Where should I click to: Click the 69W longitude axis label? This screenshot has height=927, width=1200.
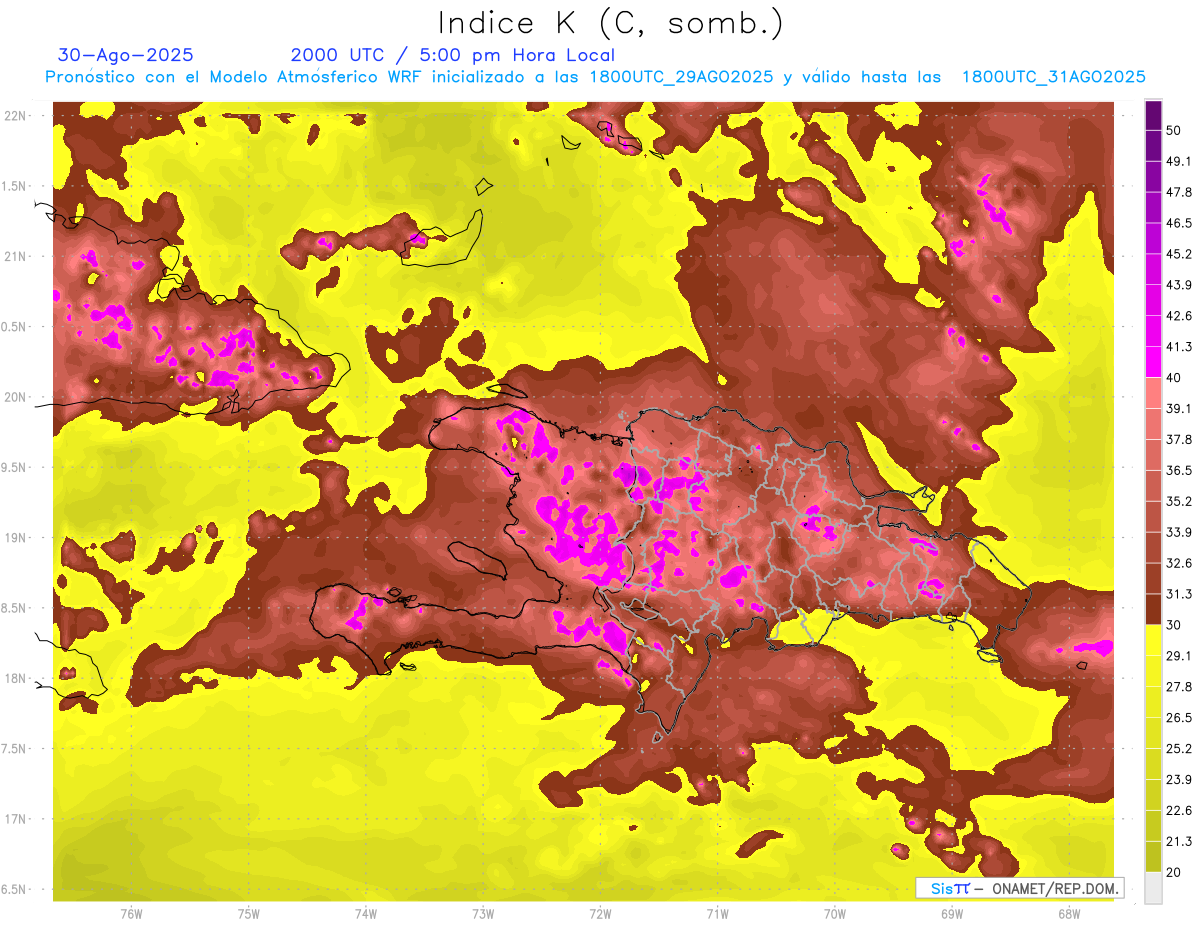[952, 913]
